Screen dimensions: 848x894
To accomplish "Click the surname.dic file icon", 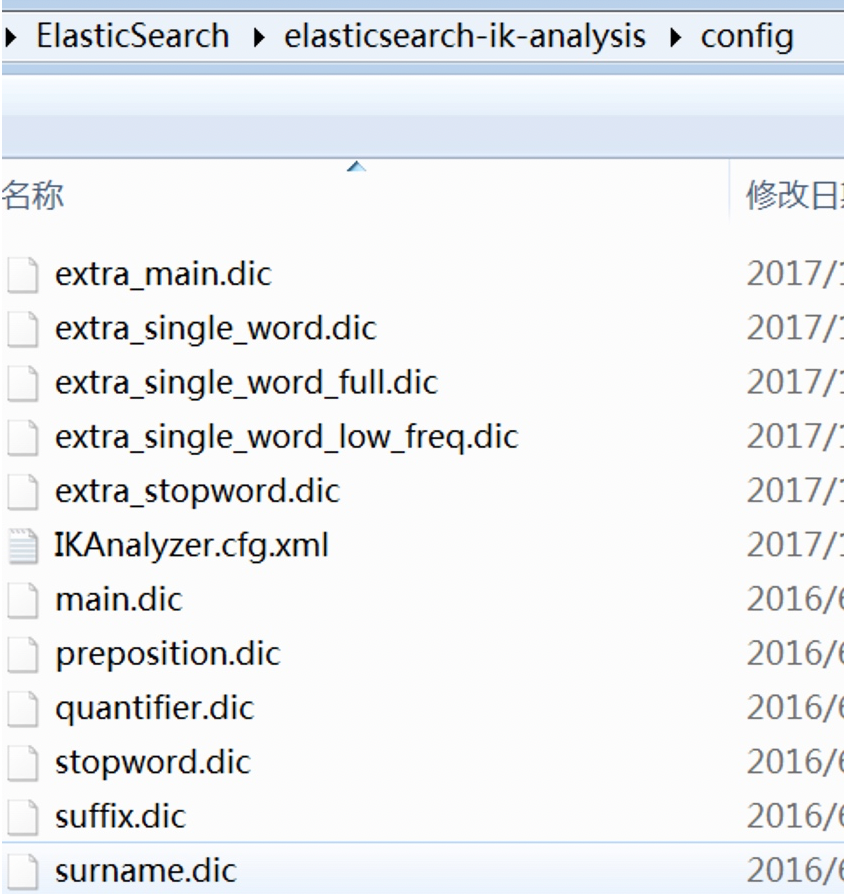I will 23,871.
